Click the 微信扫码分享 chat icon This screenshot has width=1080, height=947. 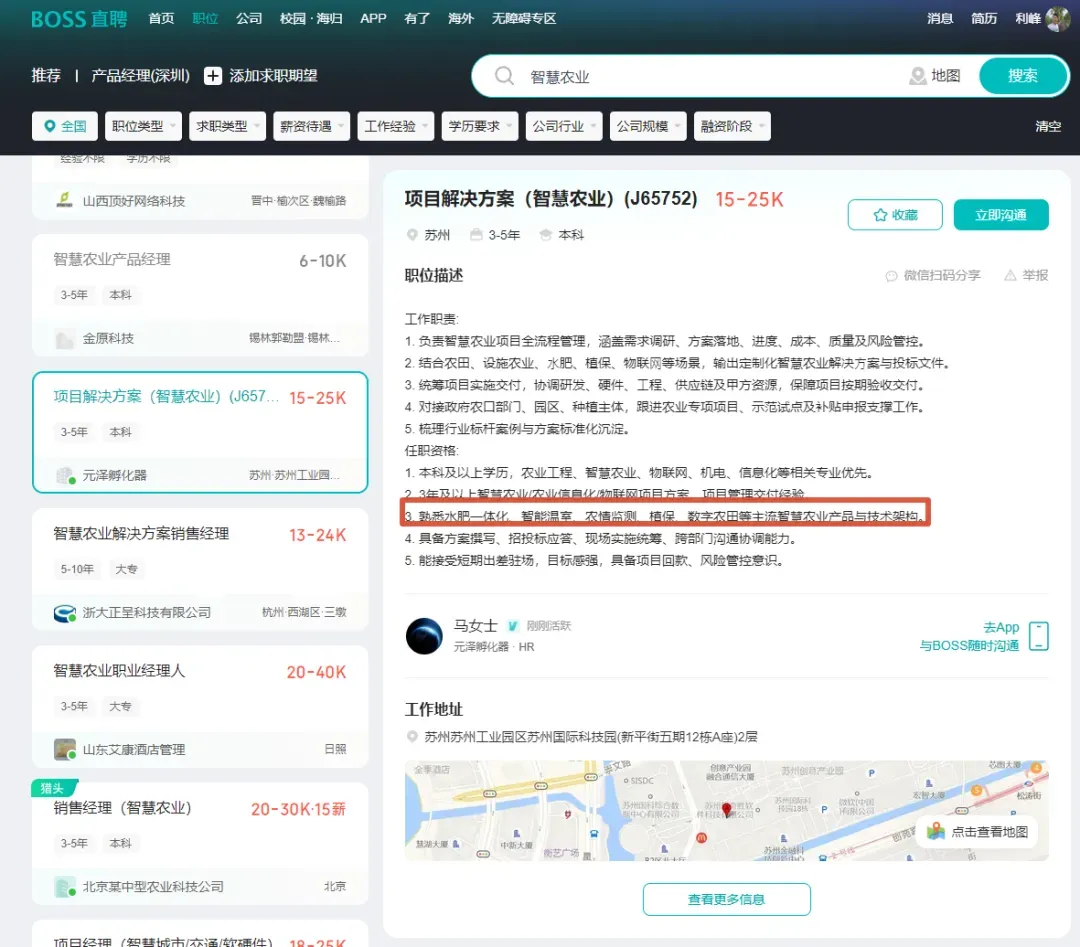tap(891, 275)
